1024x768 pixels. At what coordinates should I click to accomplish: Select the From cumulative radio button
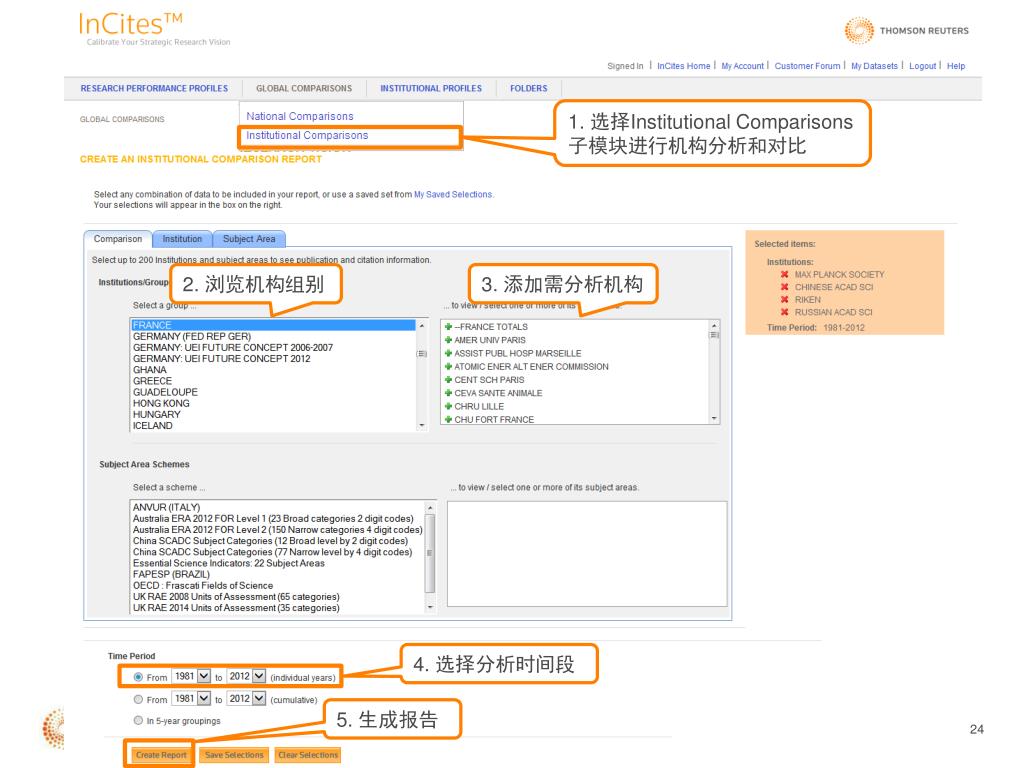[138, 699]
